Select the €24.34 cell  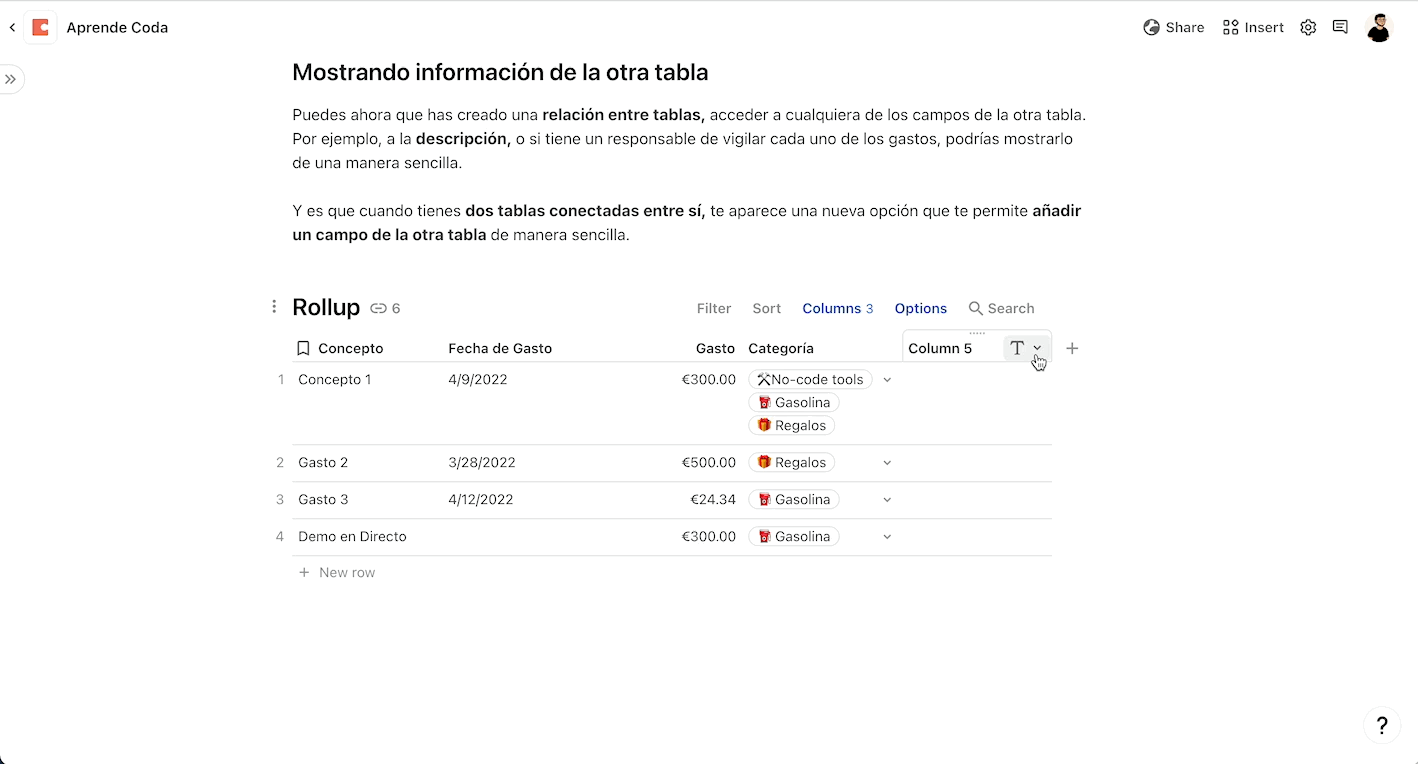pos(713,499)
